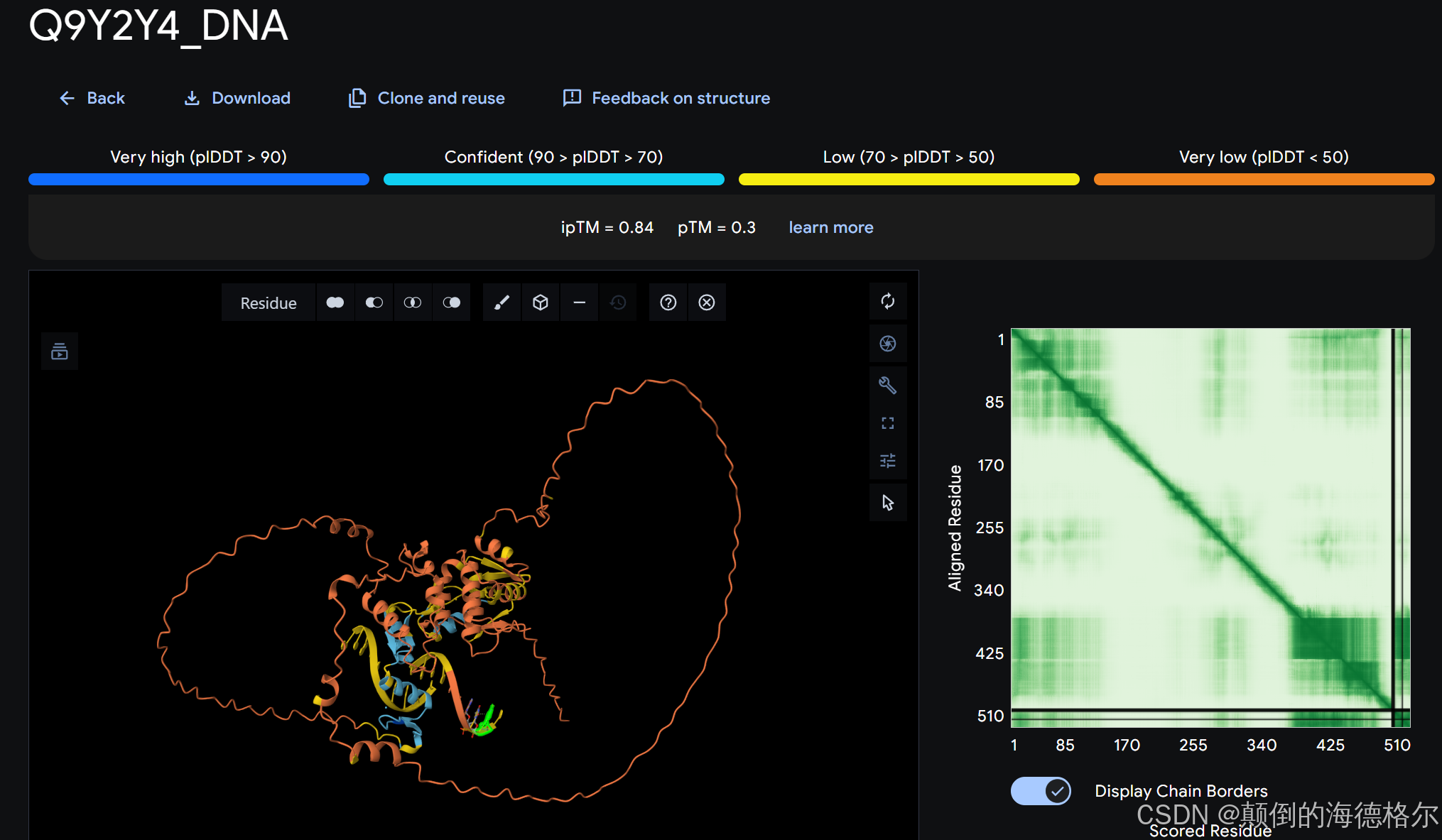This screenshot has height=840, width=1442.
Task: Expand the left state tree panel
Action: (x=60, y=351)
